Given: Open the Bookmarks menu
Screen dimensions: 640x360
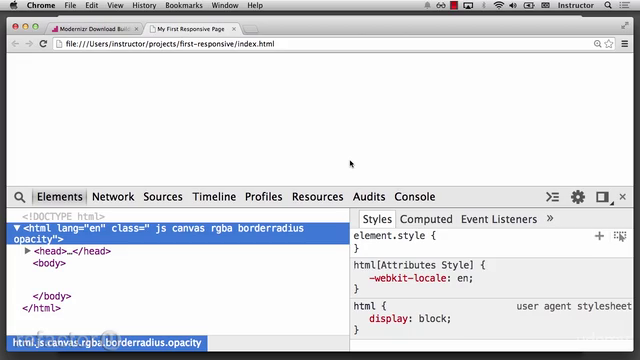Looking at the screenshot, I should (184, 5).
